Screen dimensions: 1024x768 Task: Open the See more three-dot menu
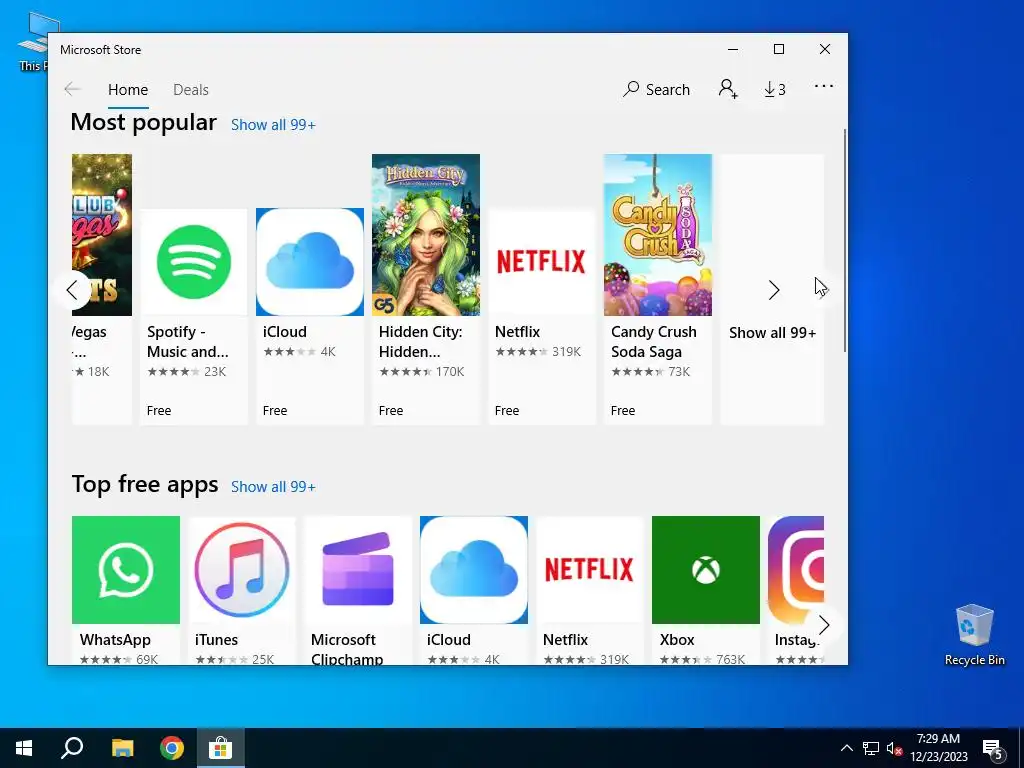tap(824, 86)
